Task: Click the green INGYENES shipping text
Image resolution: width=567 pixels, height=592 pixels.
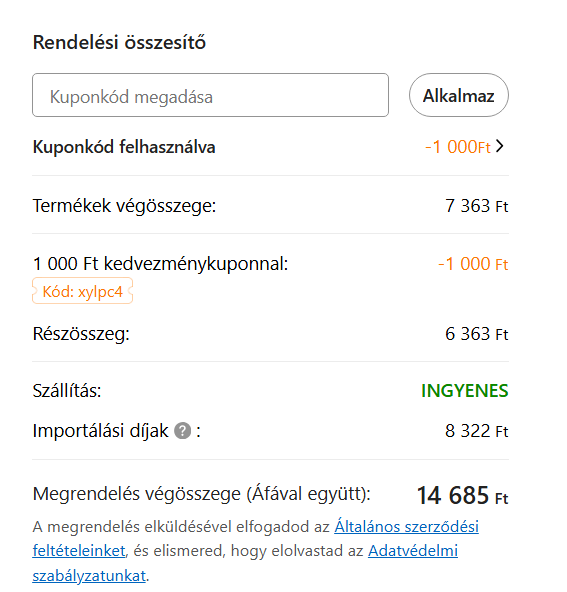Action: click(465, 391)
